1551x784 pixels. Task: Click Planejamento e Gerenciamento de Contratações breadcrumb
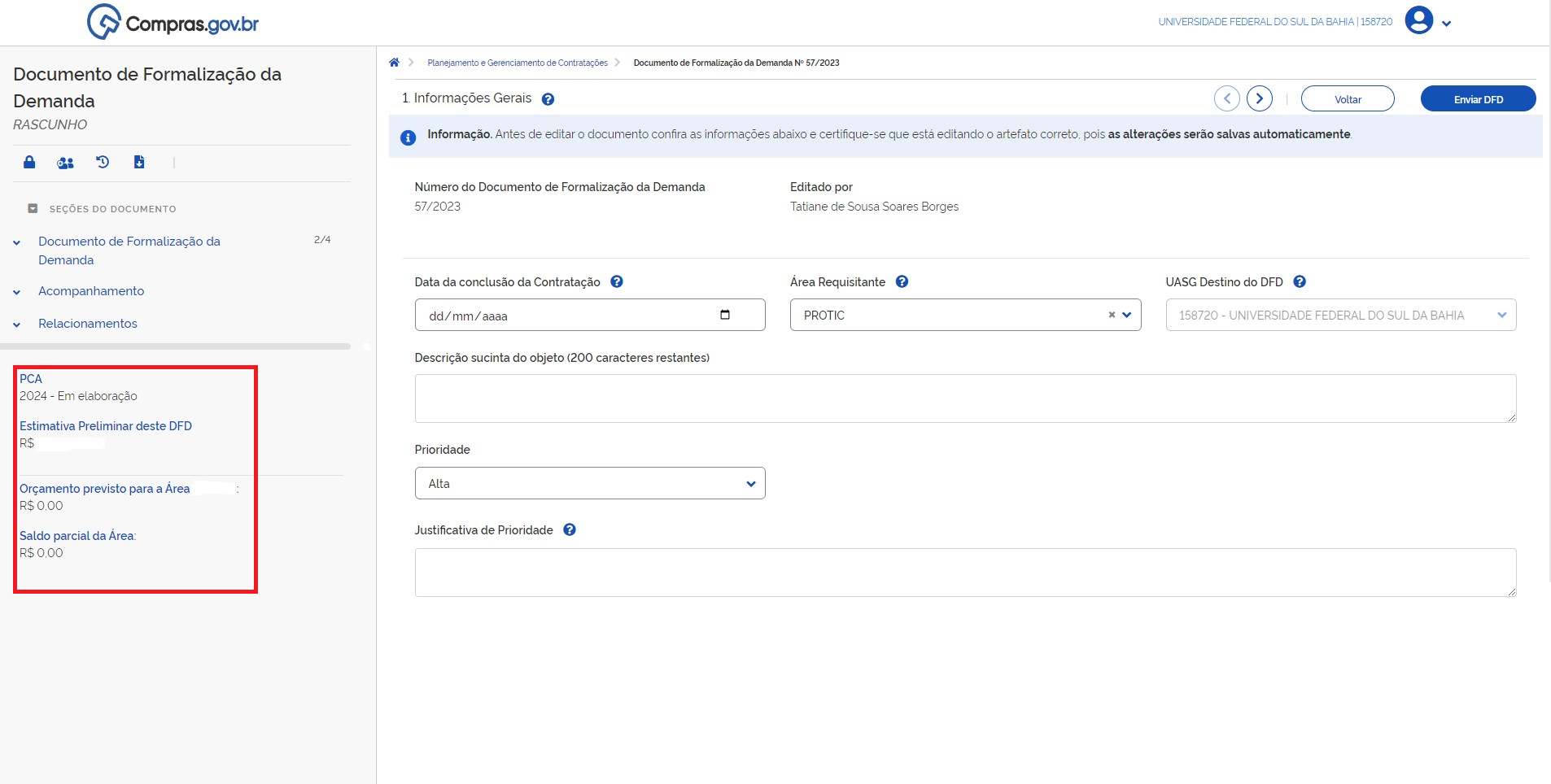pyautogui.click(x=518, y=63)
